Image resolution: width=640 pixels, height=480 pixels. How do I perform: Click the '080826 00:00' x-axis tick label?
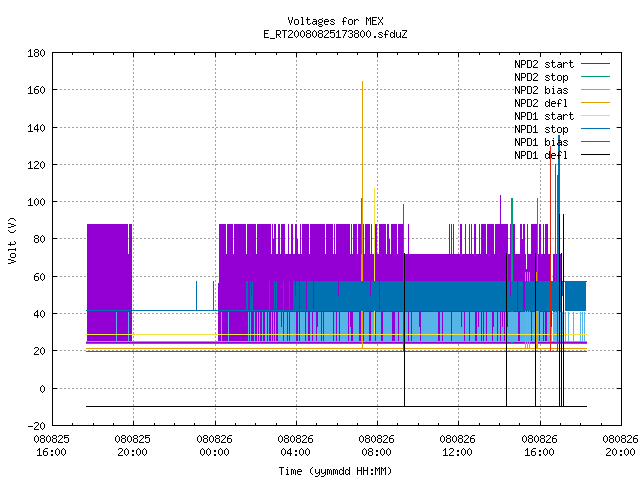pyautogui.click(x=214, y=446)
